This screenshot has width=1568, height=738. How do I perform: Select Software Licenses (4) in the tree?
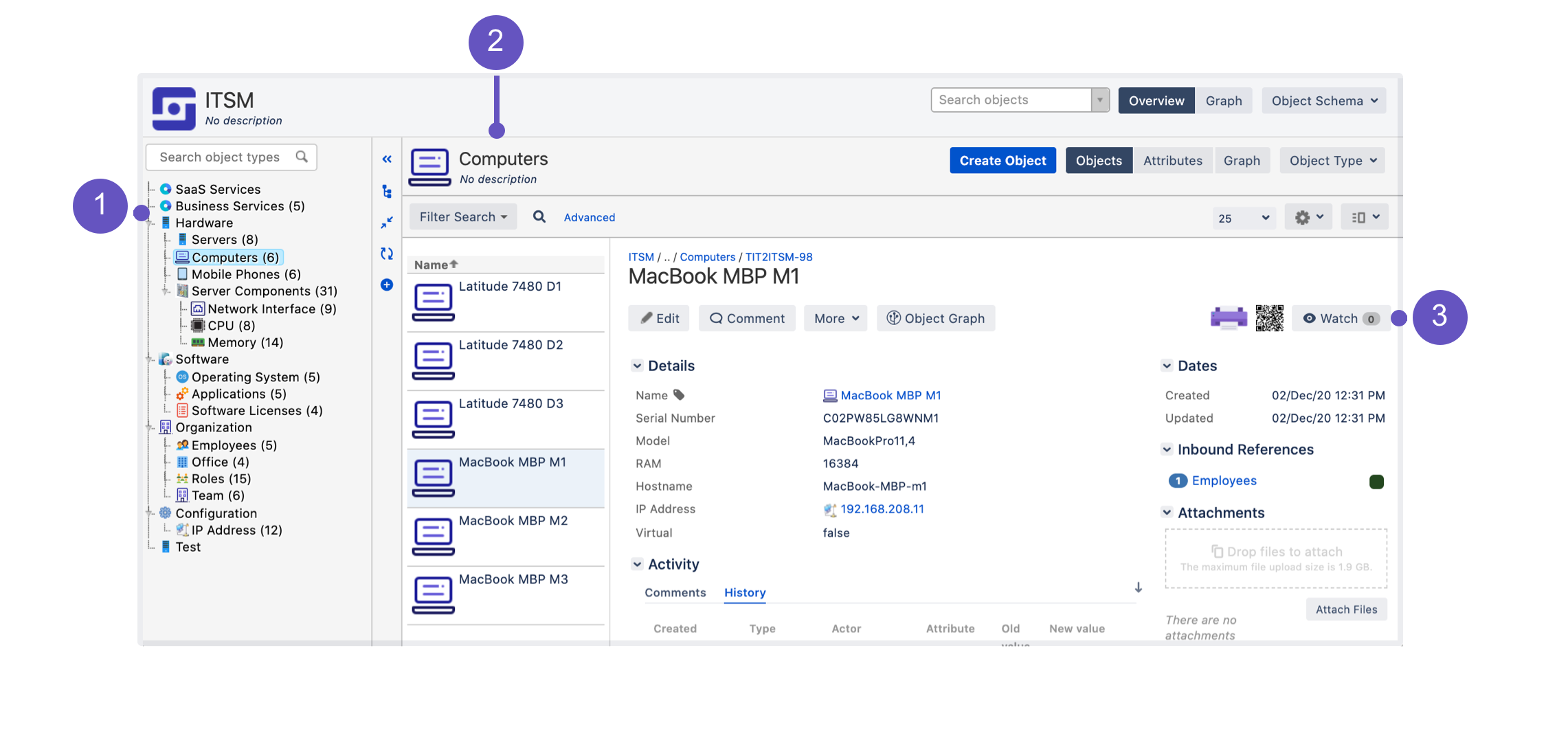[x=257, y=410]
